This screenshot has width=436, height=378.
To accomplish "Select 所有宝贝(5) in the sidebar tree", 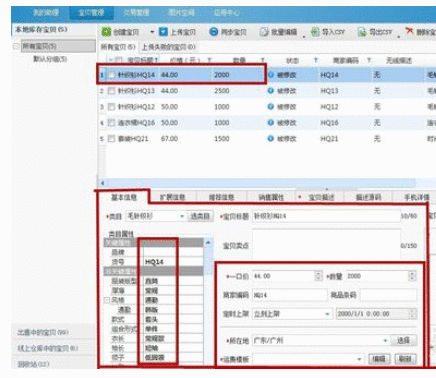I will pyautogui.click(x=58, y=46).
